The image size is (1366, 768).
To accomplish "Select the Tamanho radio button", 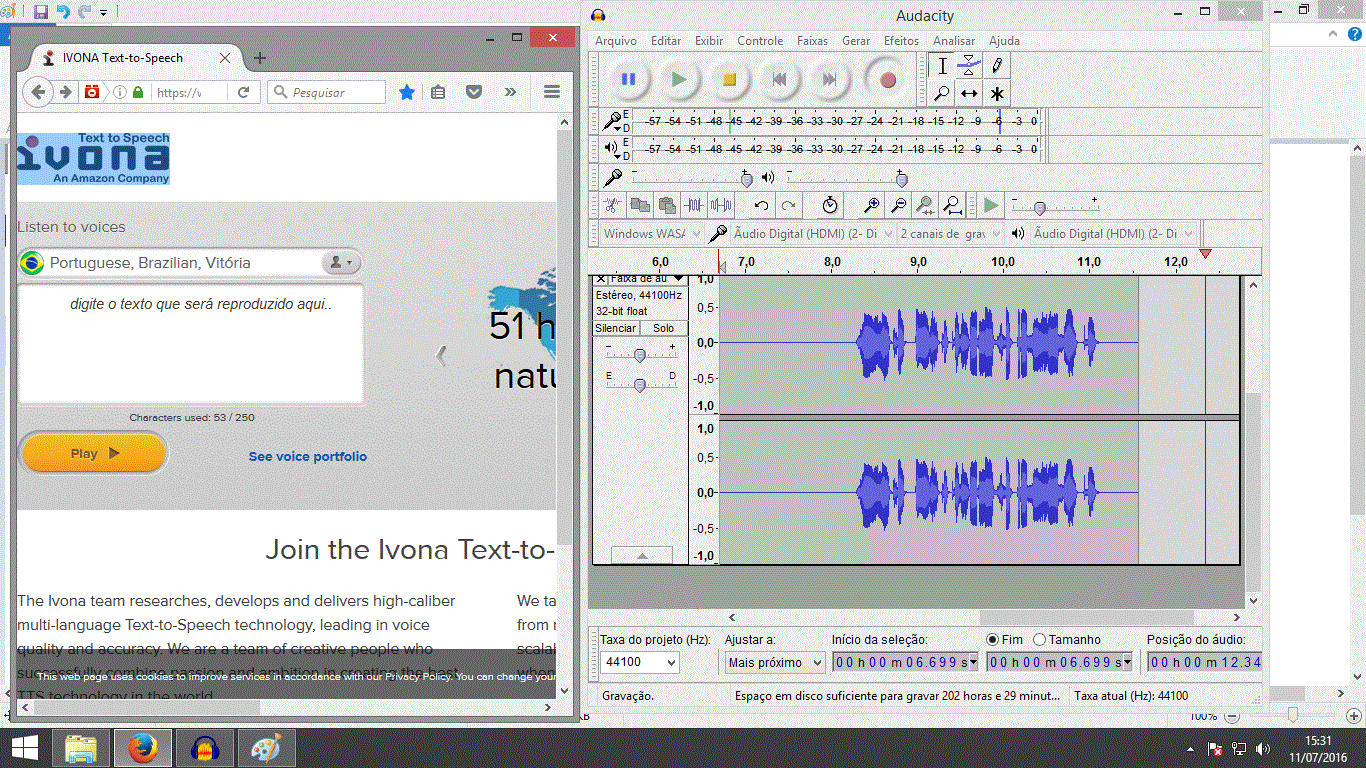I will [1040, 639].
